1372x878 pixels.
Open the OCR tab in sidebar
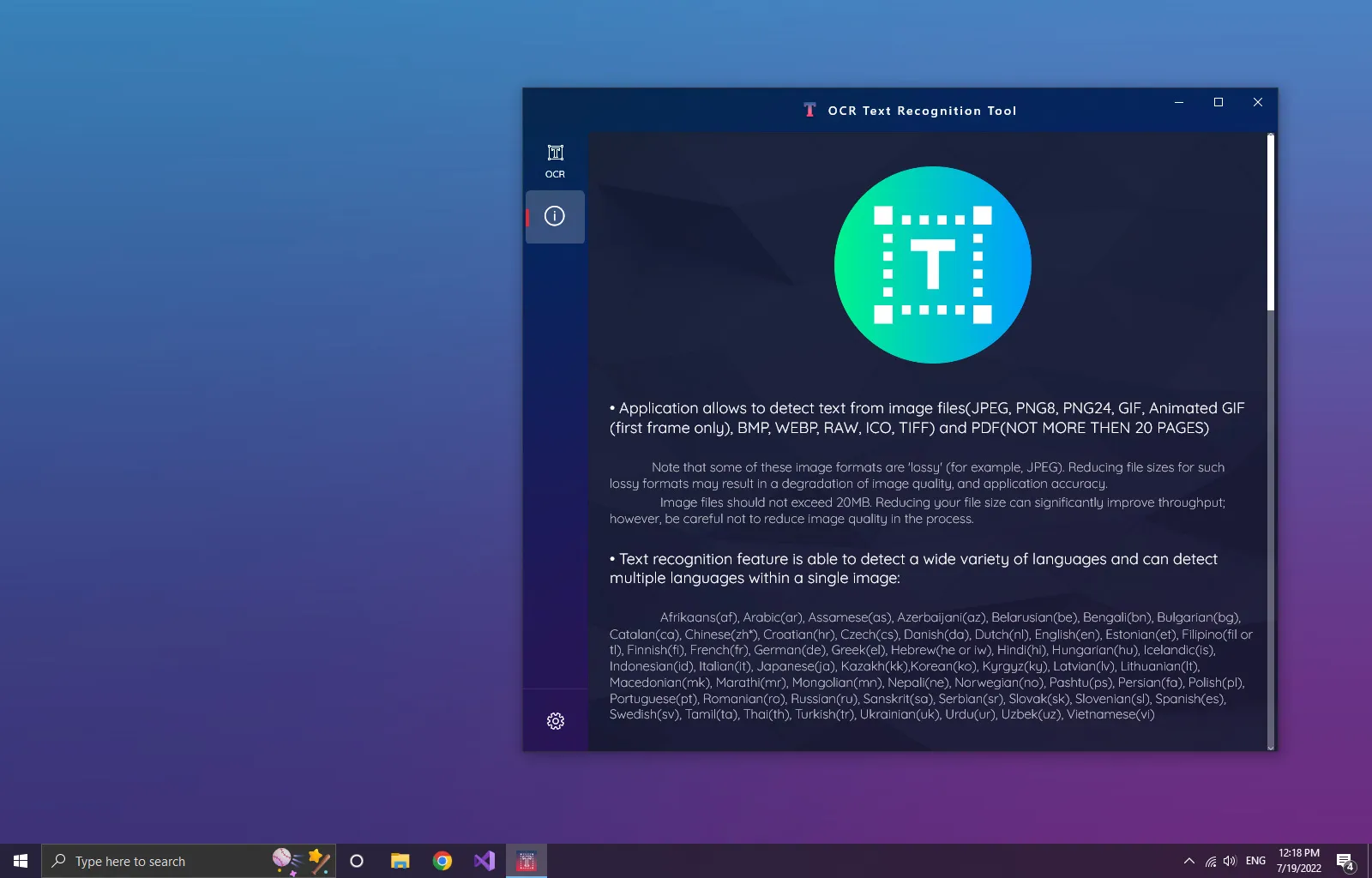pyautogui.click(x=555, y=161)
